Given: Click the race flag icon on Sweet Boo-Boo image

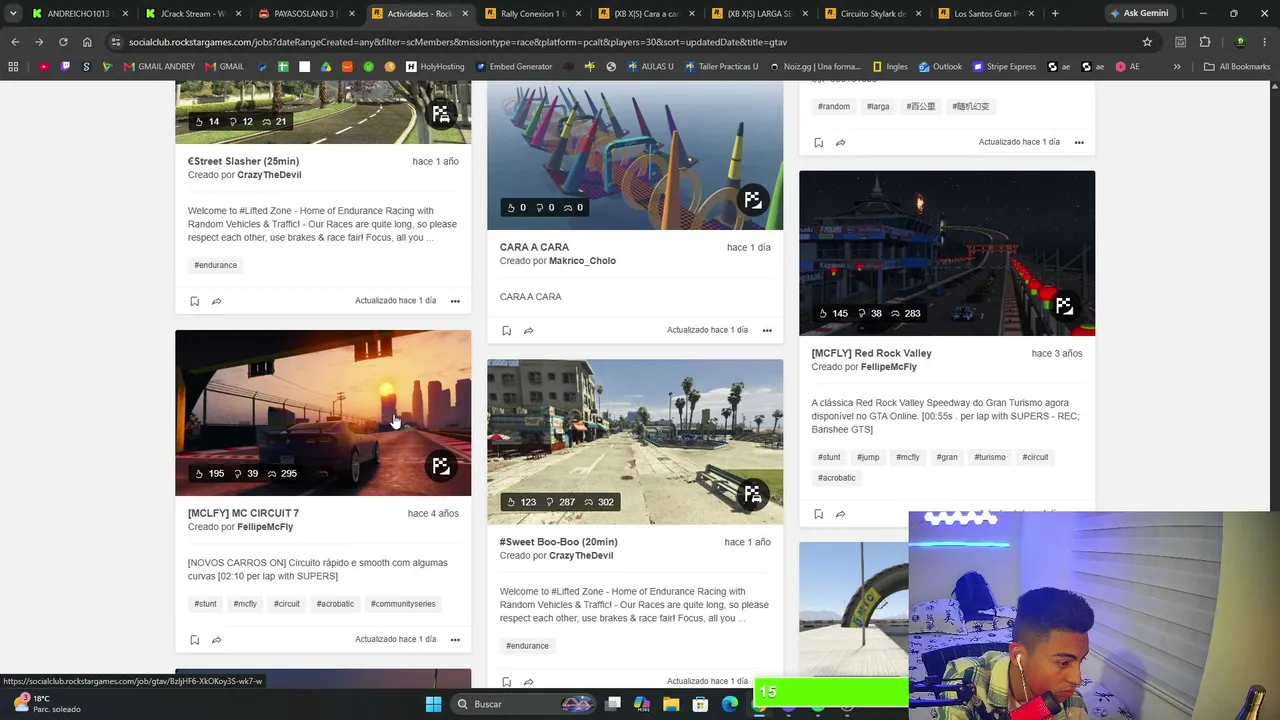Looking at the screenshot, I should click(x=752, y=494).
